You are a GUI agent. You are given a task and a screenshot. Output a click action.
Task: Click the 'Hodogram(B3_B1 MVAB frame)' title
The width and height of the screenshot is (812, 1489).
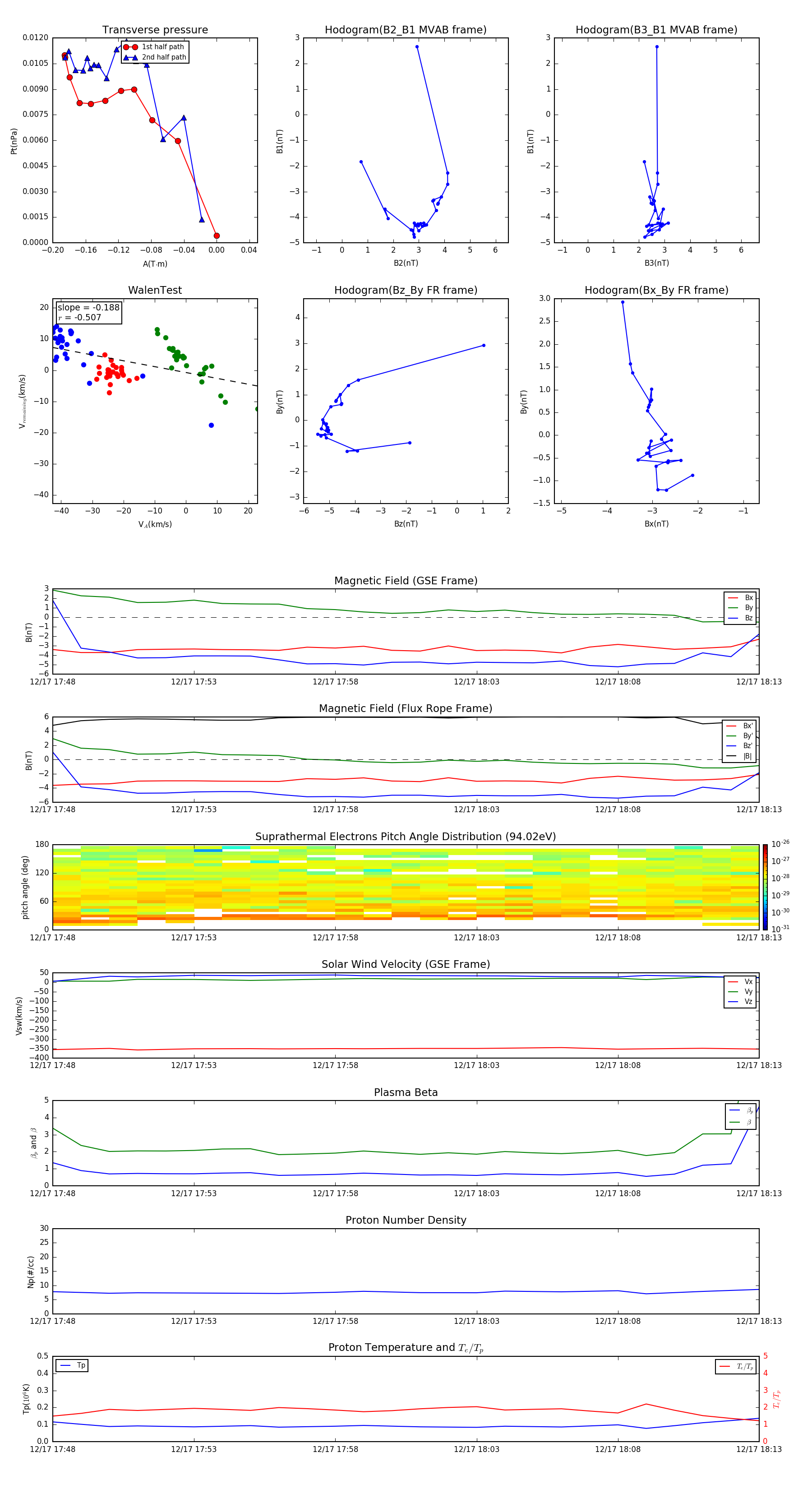(656, 29)
